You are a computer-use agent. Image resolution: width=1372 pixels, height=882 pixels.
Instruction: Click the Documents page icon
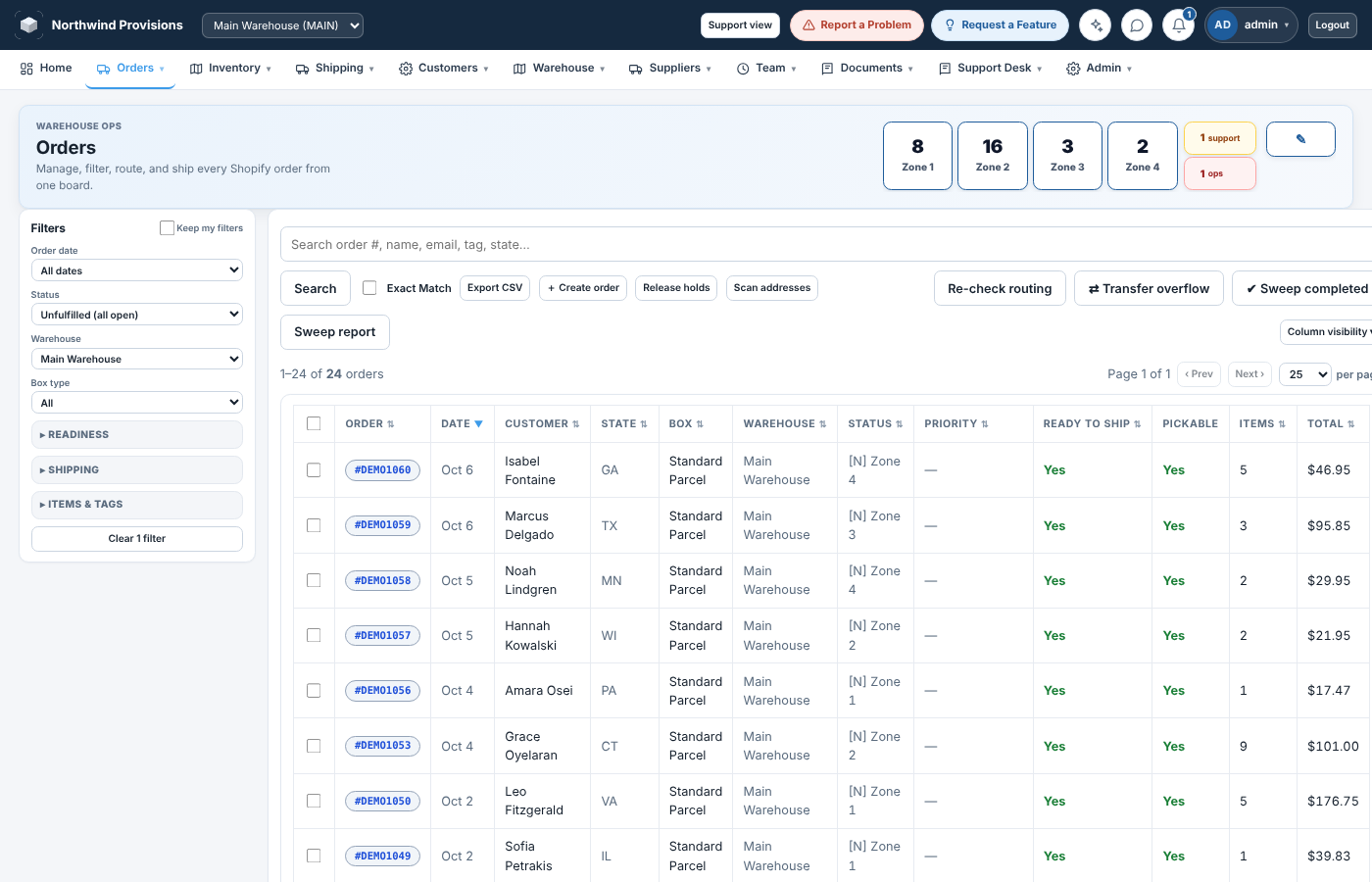(827, 69)
